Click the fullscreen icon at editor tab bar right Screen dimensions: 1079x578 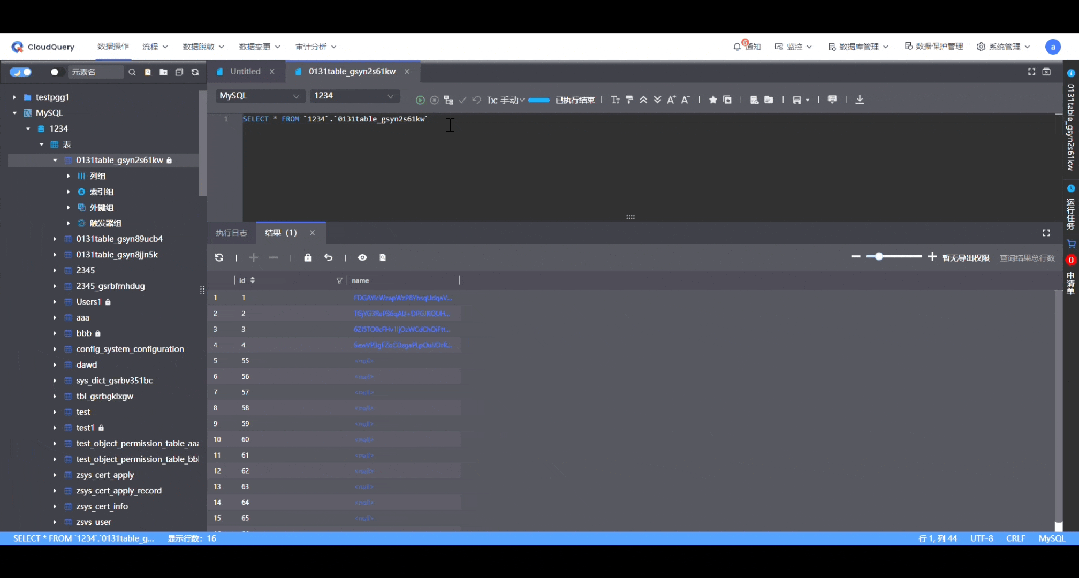(x=1032, y=72)
